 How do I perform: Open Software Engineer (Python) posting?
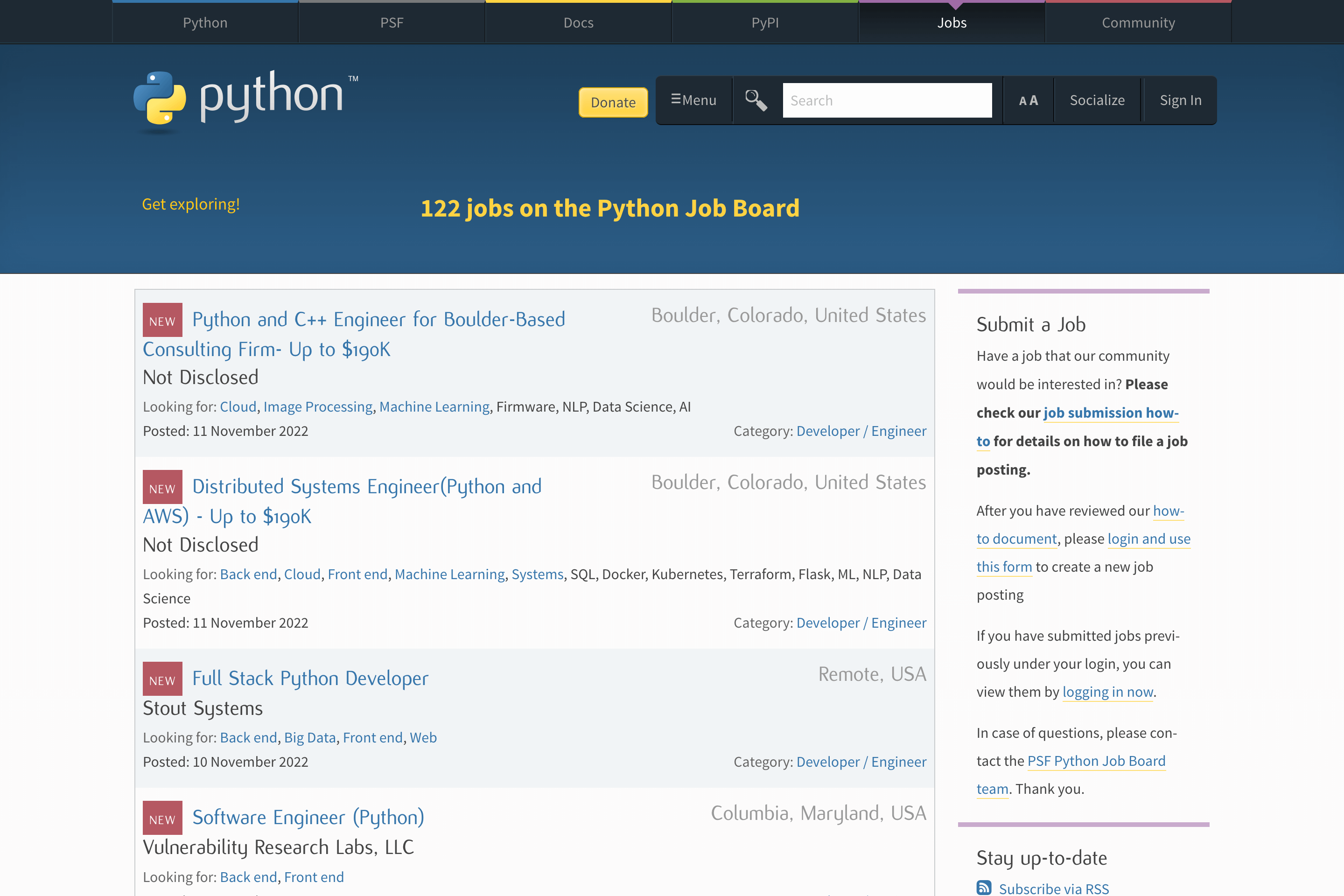[x=308, y=817]
